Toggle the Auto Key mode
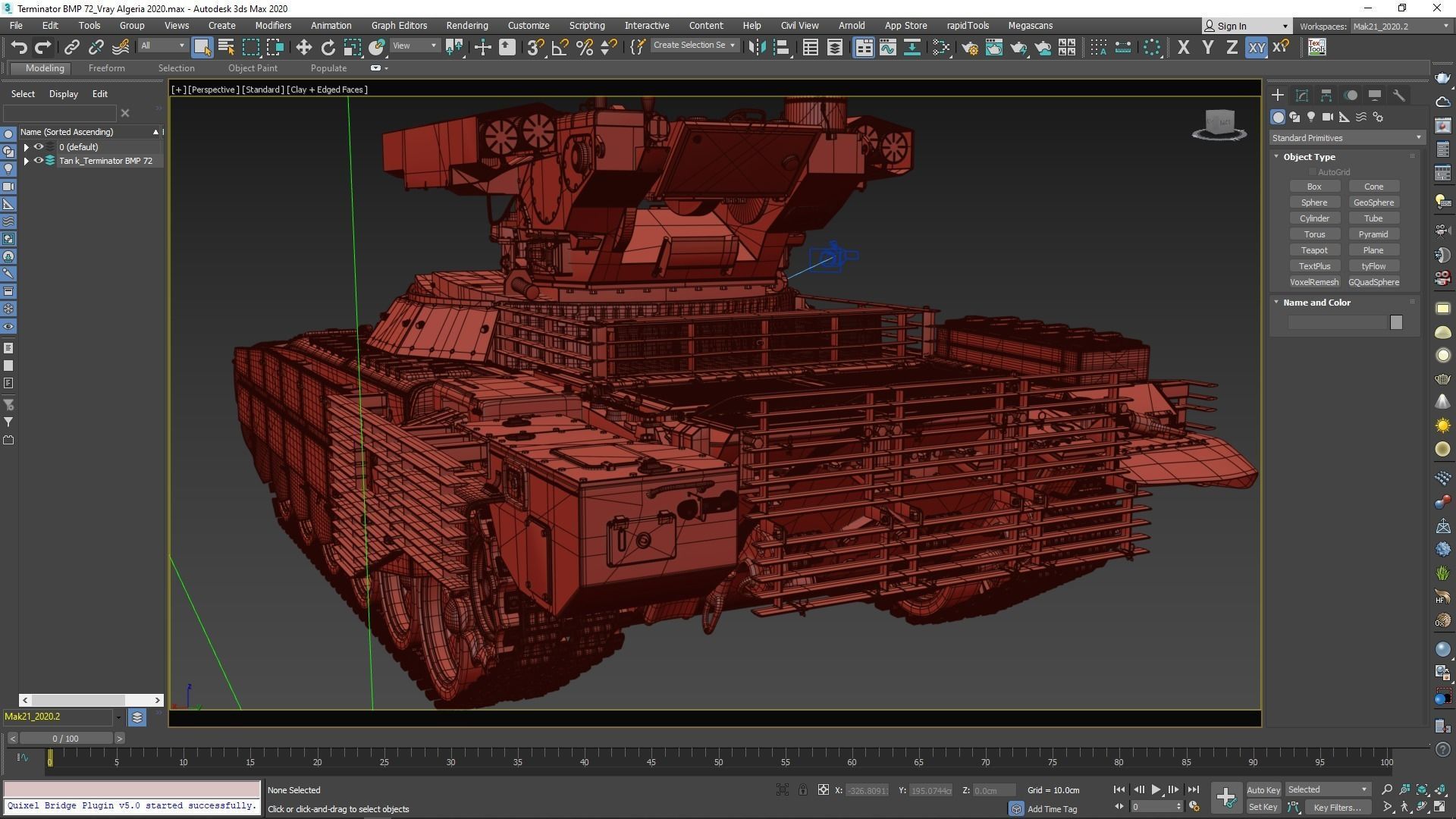The height and width of the screenshot is (819, 1456). click(x=1263, y=790)
